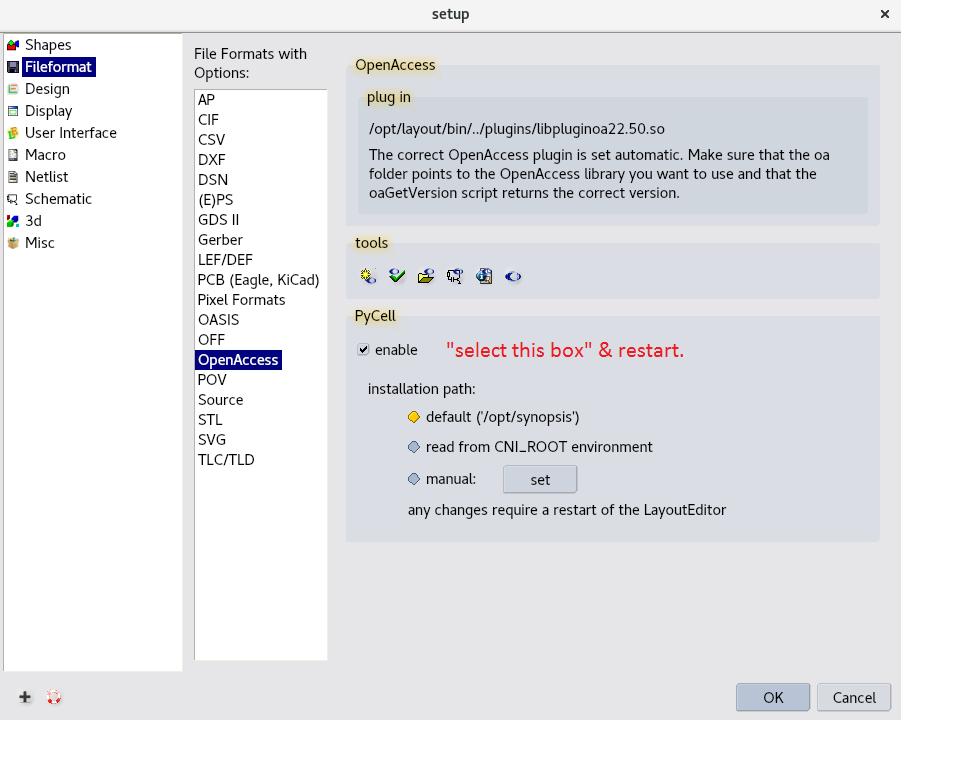This screenshot has height=772, width=972.
Task: Click the info document OpenAccess tool icon
Action: click(x=484, y=276)
